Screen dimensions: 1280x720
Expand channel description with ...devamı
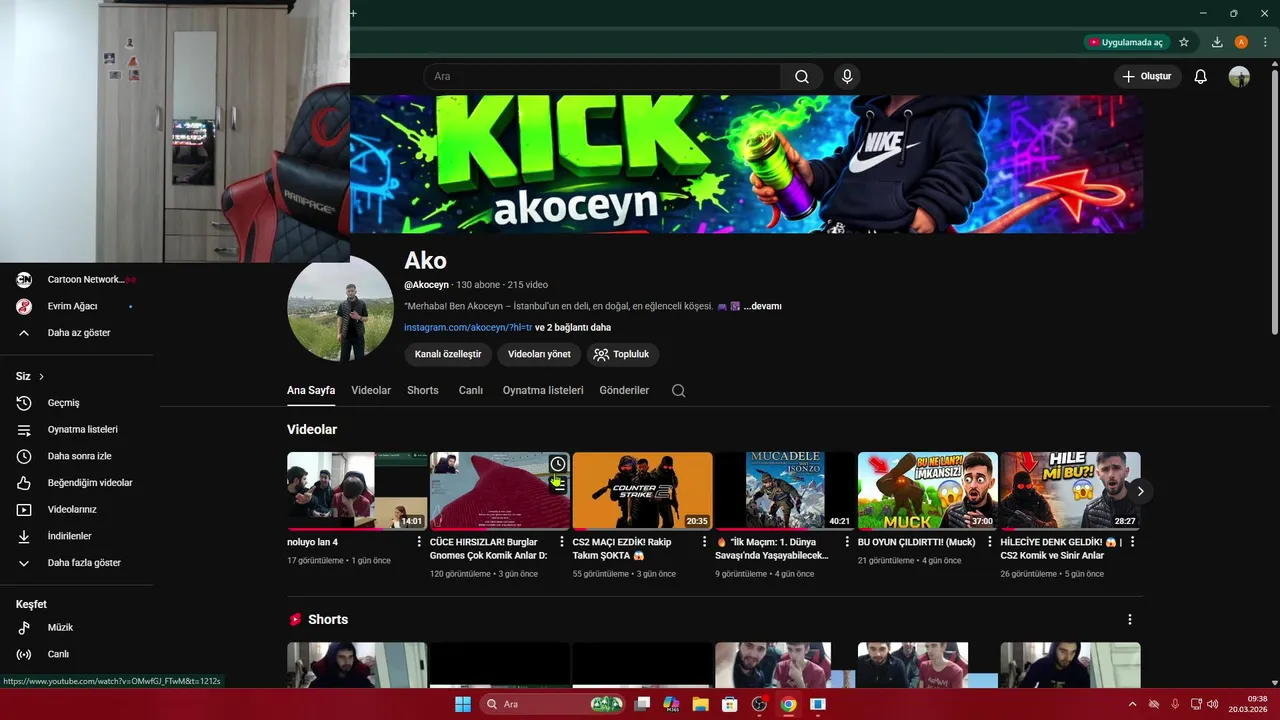[763, 306]
